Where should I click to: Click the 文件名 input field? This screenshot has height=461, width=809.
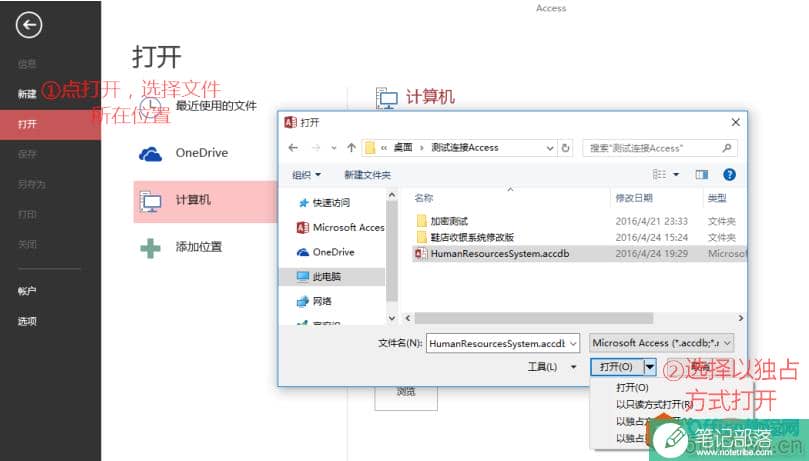pyautogui.click(x=497, y=343)
